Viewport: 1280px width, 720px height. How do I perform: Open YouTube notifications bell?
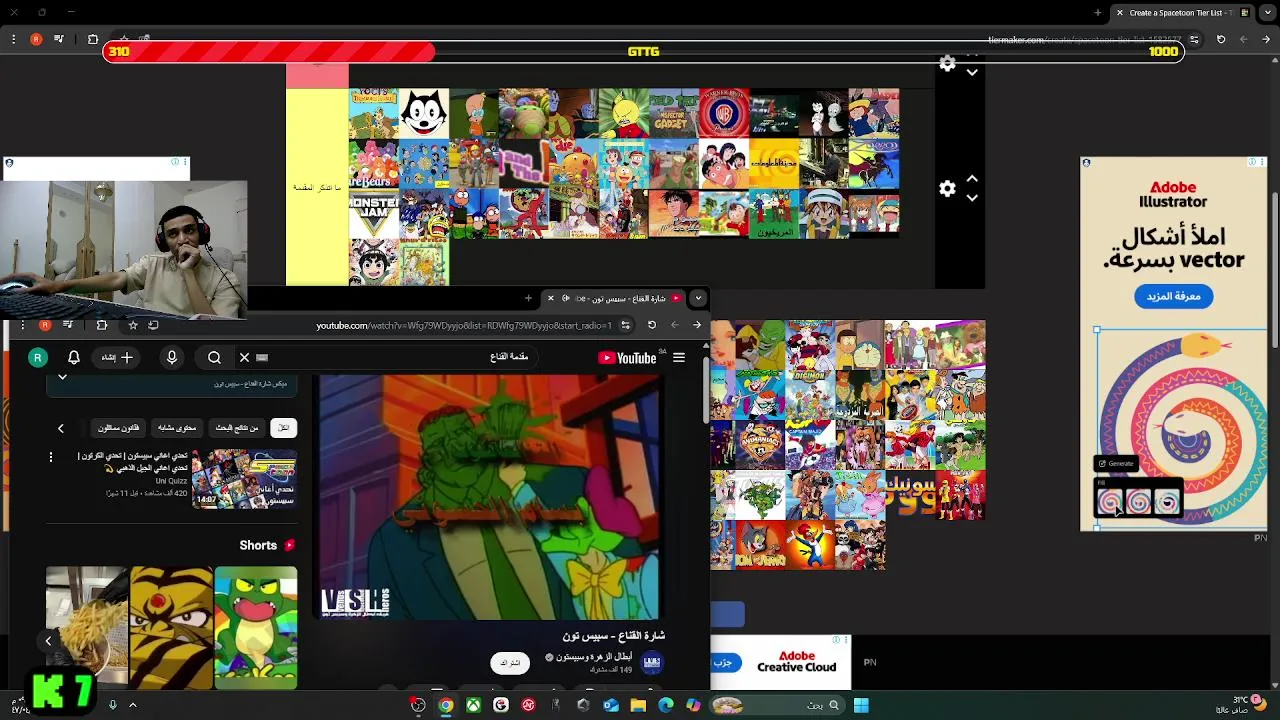(74, 357)
